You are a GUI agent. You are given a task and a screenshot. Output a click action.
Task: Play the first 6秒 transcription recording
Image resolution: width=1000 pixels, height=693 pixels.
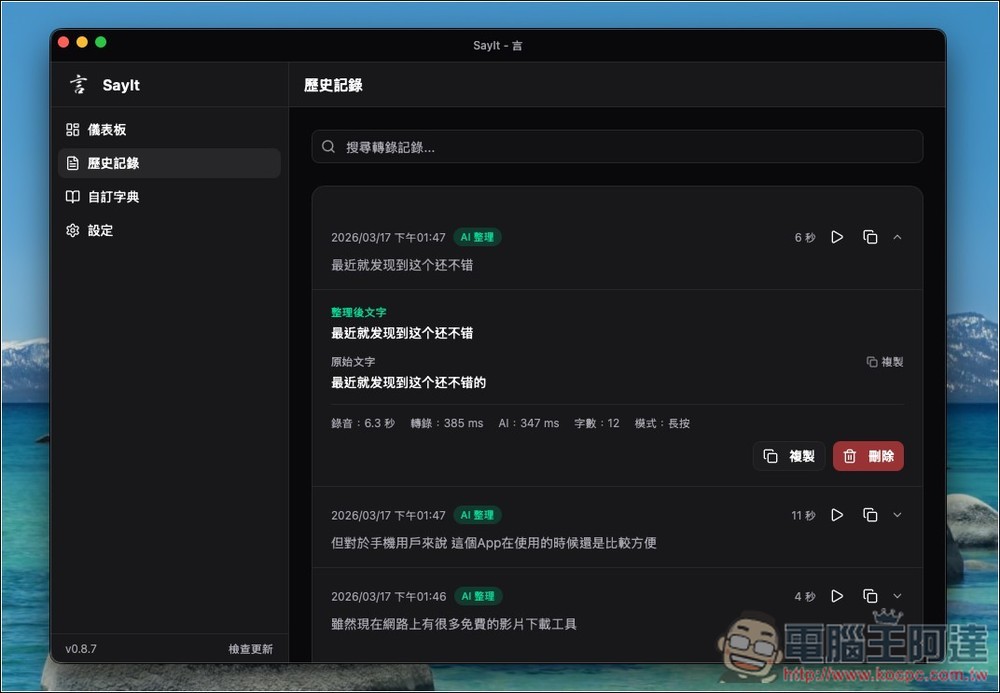837,237
